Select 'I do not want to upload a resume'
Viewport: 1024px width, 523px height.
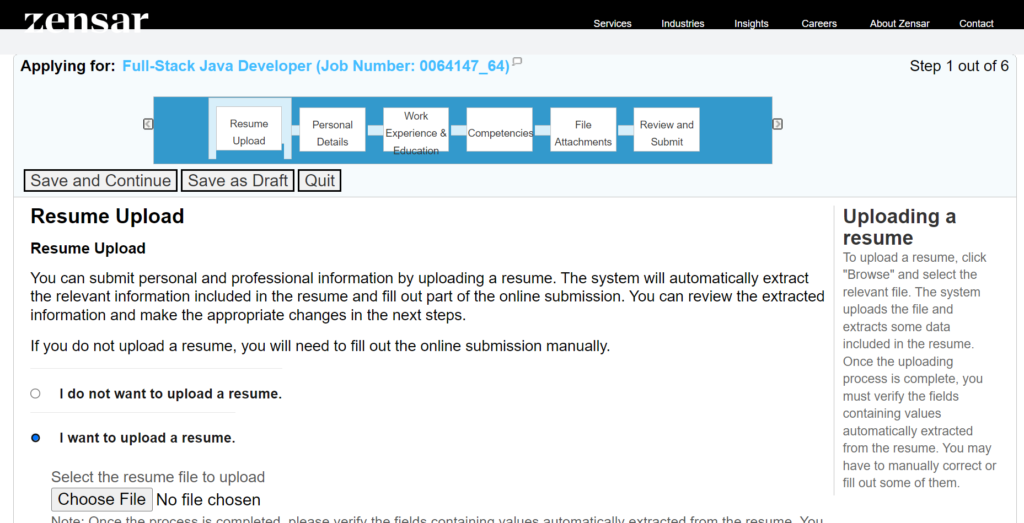(36, 394)
